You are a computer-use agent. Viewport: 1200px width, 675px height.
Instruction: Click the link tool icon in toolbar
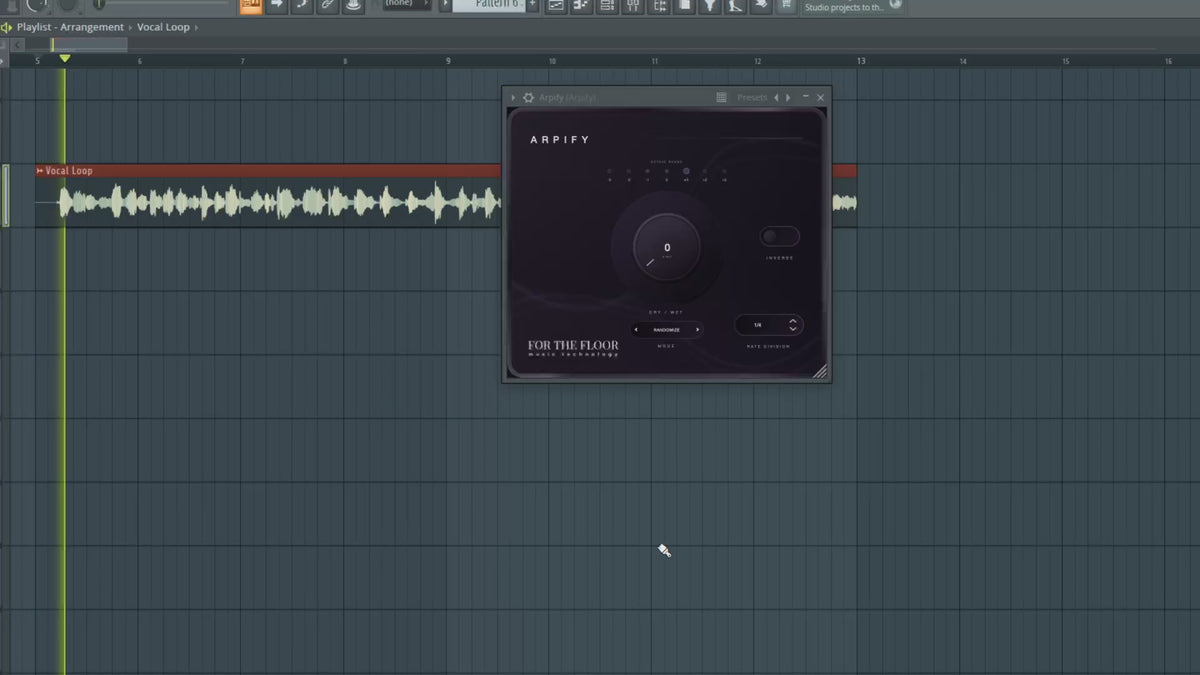click(x=327, y=6)
